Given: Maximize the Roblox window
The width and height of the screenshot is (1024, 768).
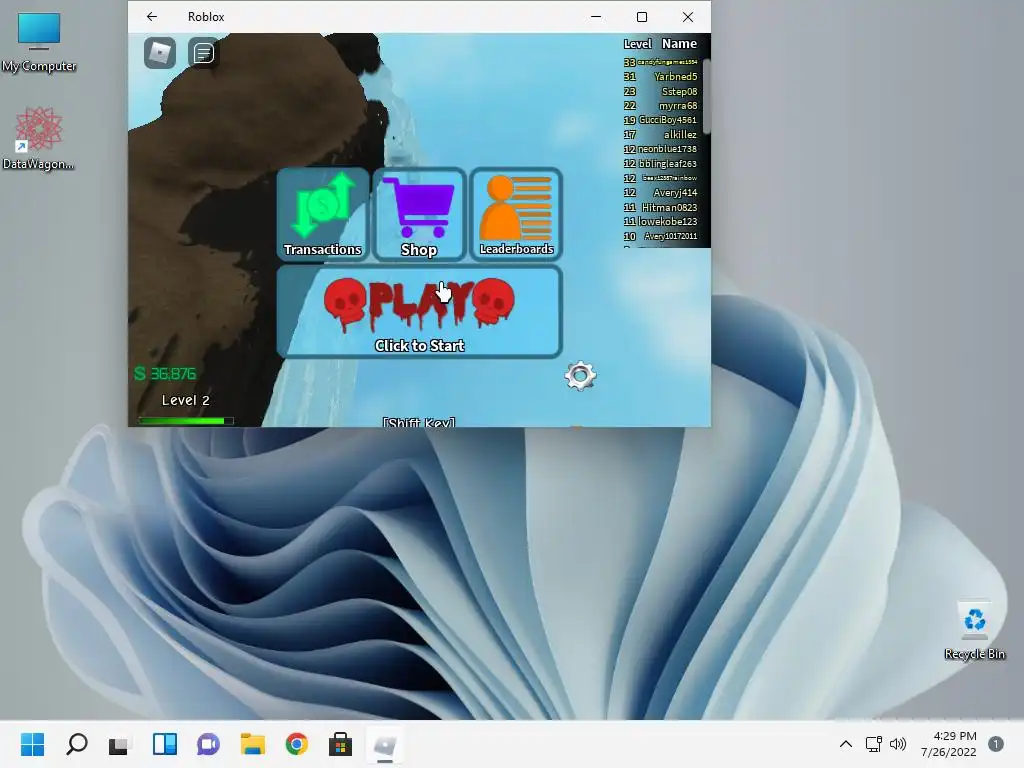Looking at the screenshot, I should click(642, 17).
